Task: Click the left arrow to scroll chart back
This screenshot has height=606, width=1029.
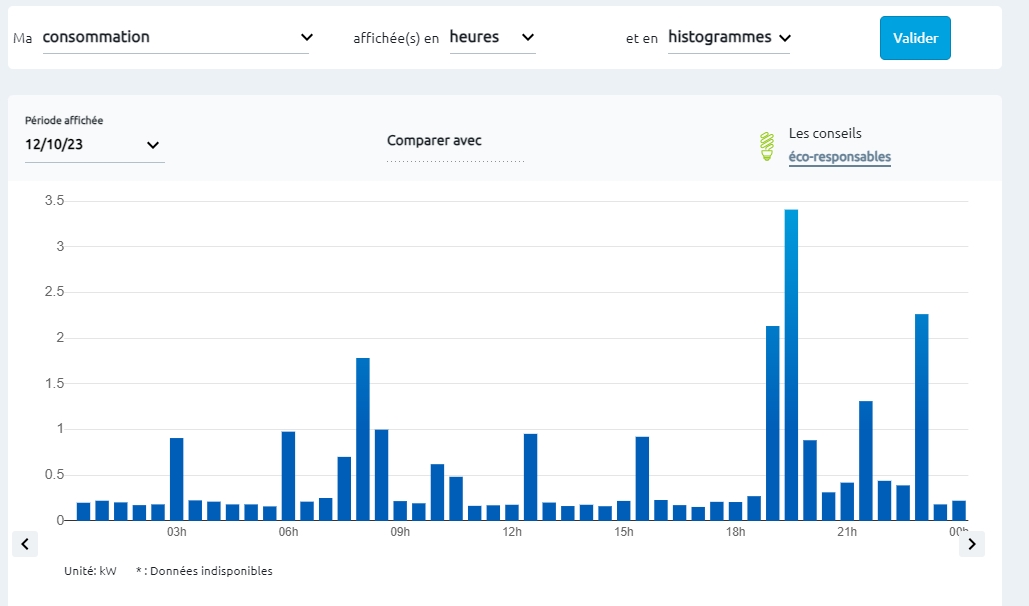Action: pos(25,544)
